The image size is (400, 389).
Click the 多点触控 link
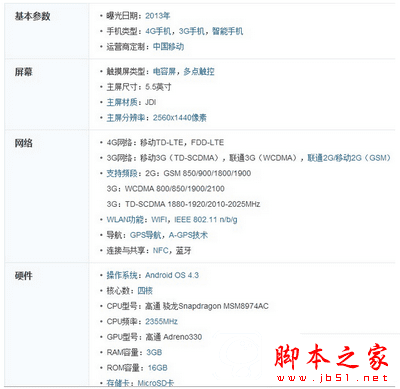click(199, 71)
